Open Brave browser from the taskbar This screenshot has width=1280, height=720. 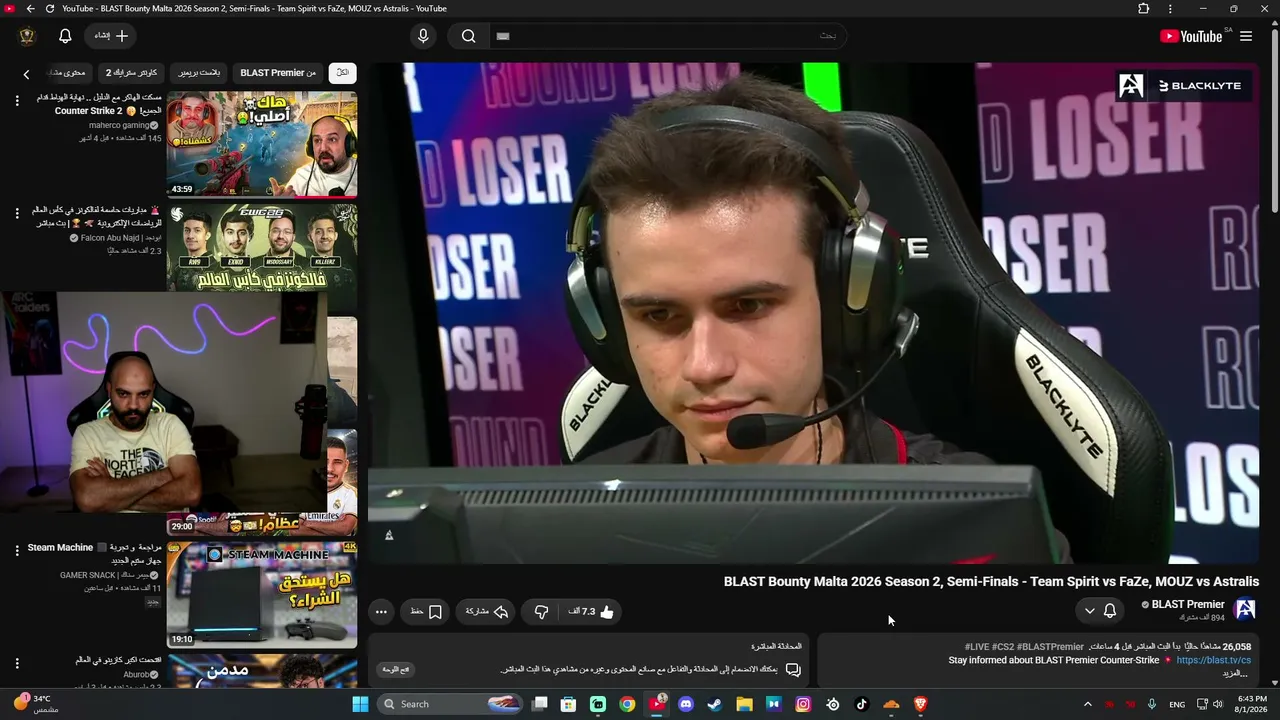[x=921, y=704]
